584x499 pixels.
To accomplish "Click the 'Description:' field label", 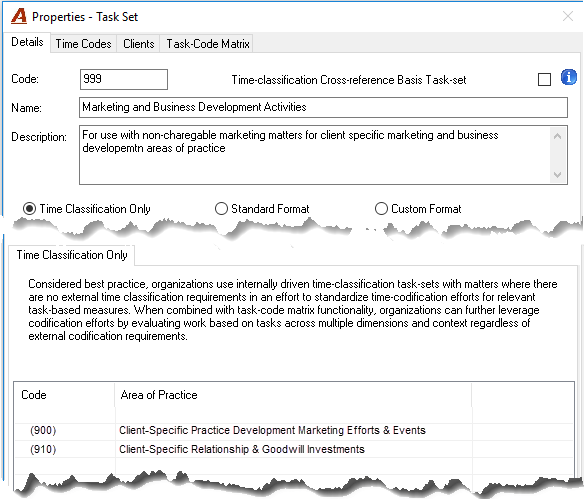I will click(39, 137).
